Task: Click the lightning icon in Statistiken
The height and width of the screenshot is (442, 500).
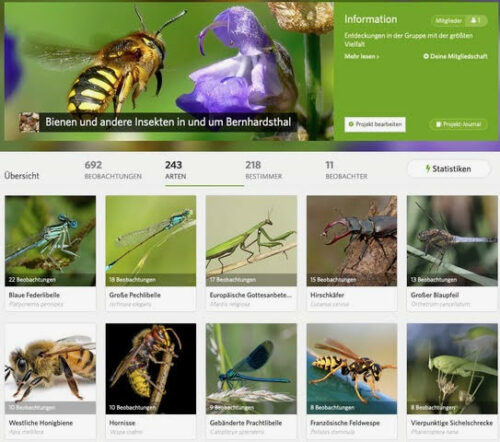Action: coord(428,169)
